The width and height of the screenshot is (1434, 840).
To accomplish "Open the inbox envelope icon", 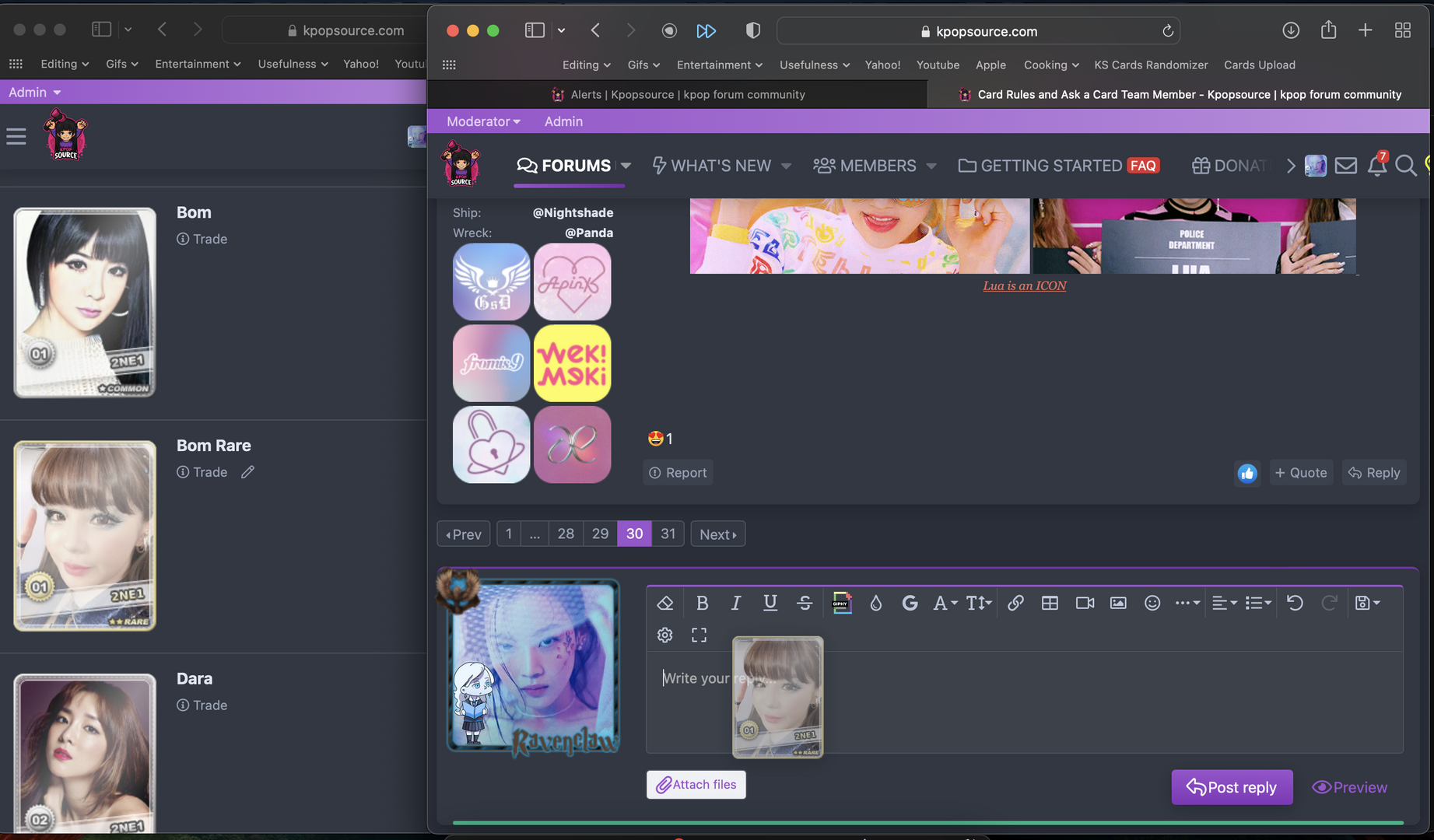I will pyautogui.click(x=1346, y=166).
